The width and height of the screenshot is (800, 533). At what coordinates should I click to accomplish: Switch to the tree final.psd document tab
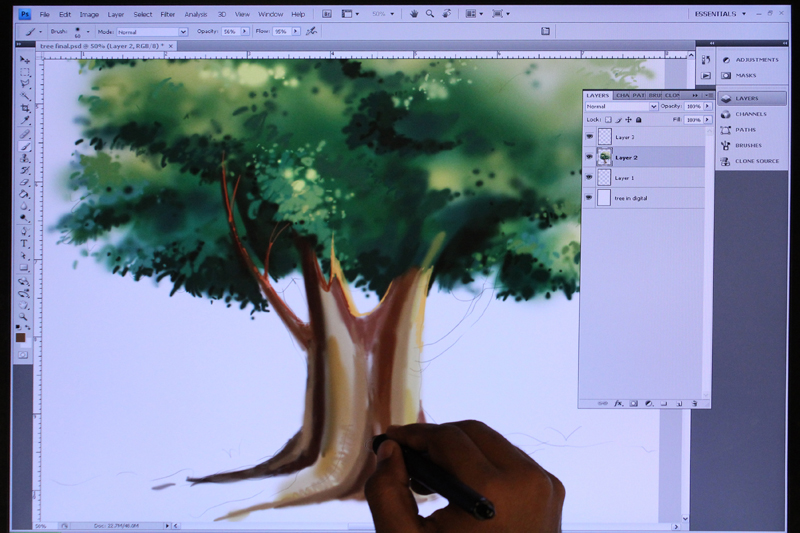coord(106,46)
